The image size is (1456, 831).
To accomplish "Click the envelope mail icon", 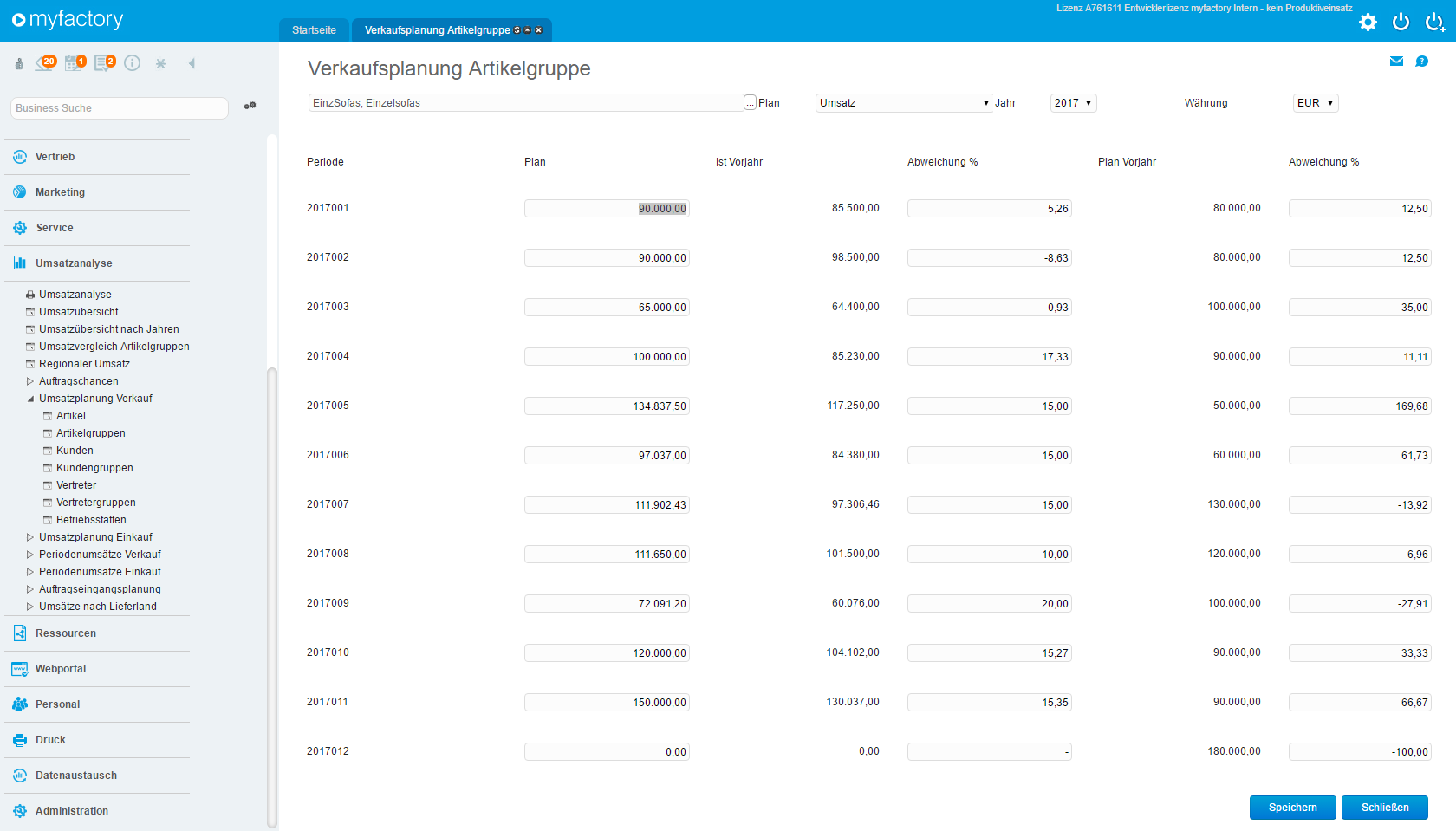I will click(1396, 62).
